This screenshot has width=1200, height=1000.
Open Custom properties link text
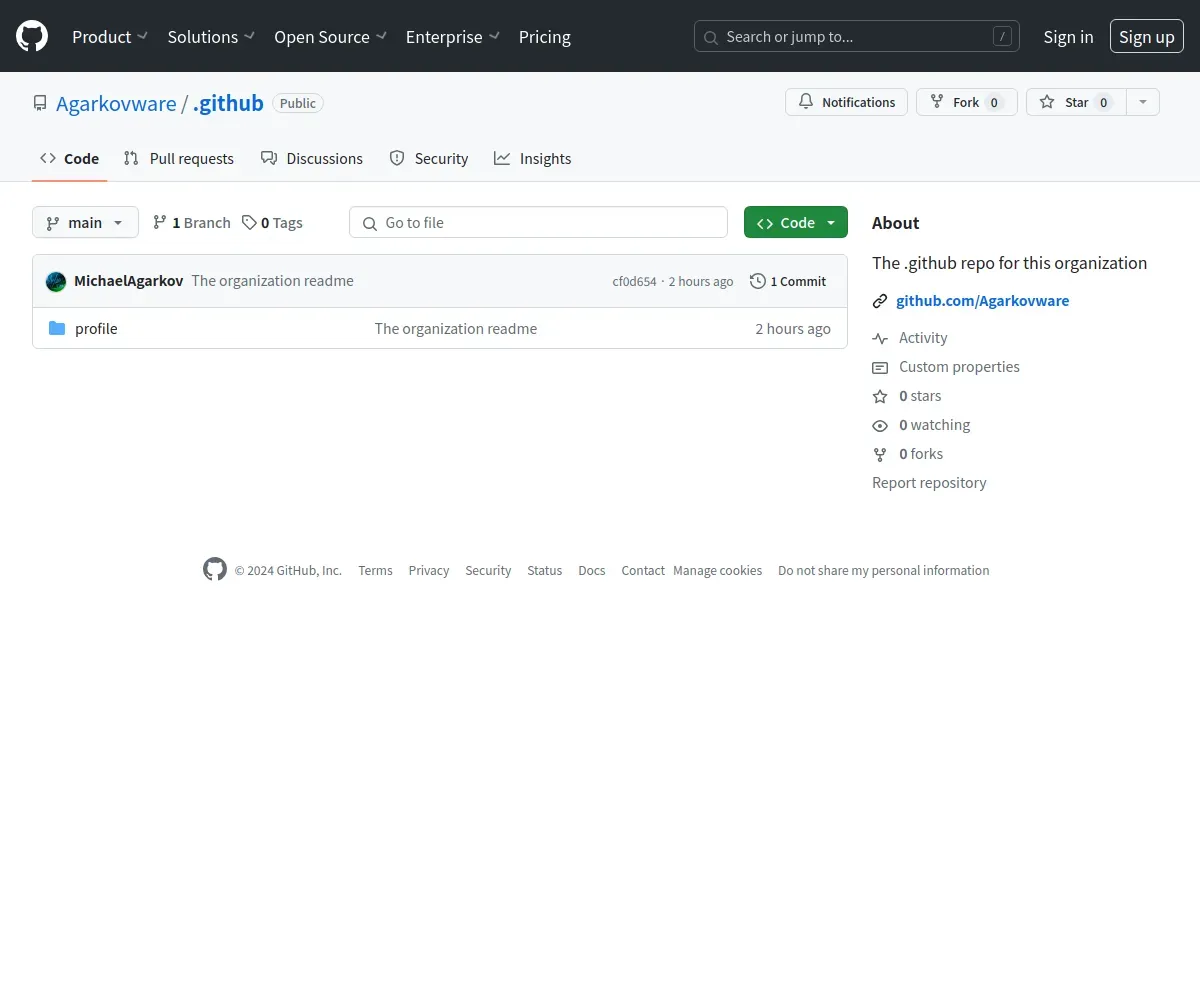click(959, 367)
